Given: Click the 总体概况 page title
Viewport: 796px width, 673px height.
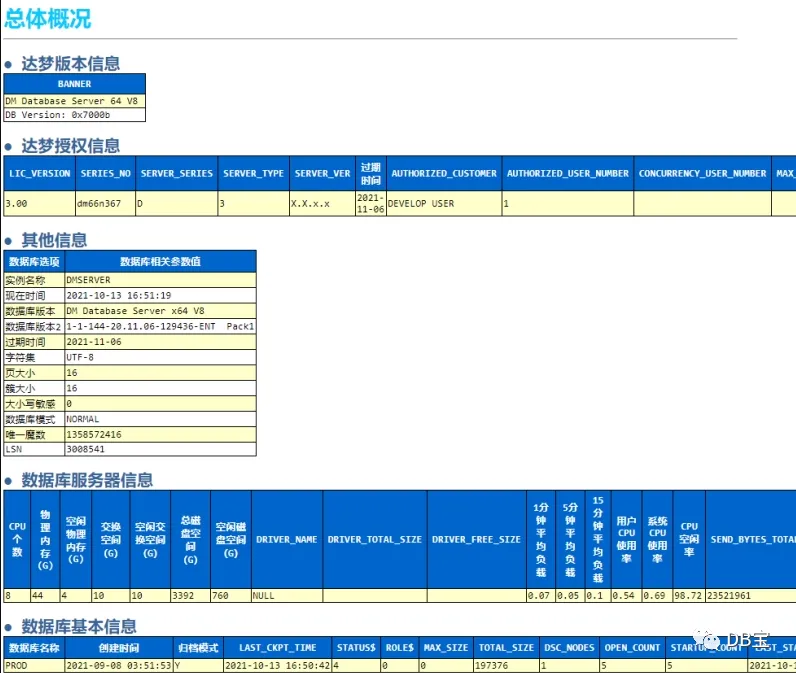Looking at the screenshot, I should click(47, 19).
